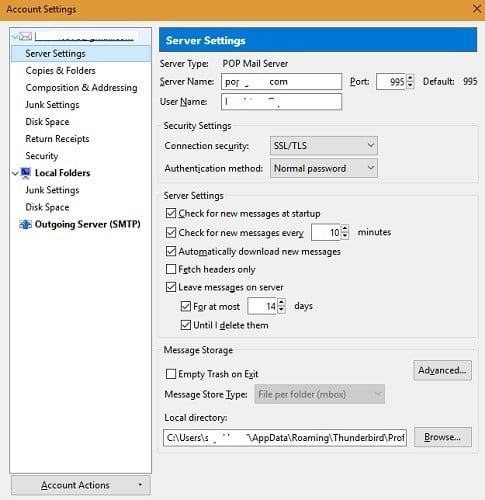Enable Empty Trash on Exit

click(x=171, y=374)
